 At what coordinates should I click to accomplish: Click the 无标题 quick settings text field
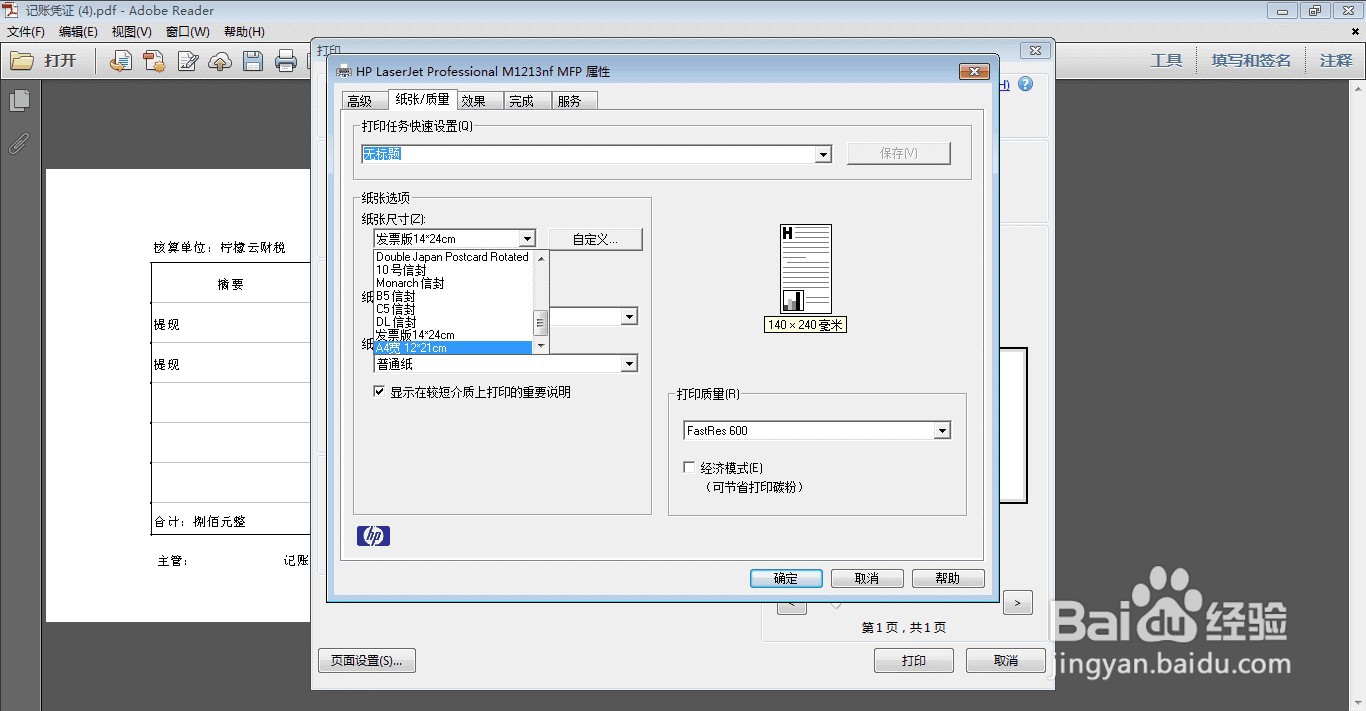pyautogui.click(x=588, y=155)
